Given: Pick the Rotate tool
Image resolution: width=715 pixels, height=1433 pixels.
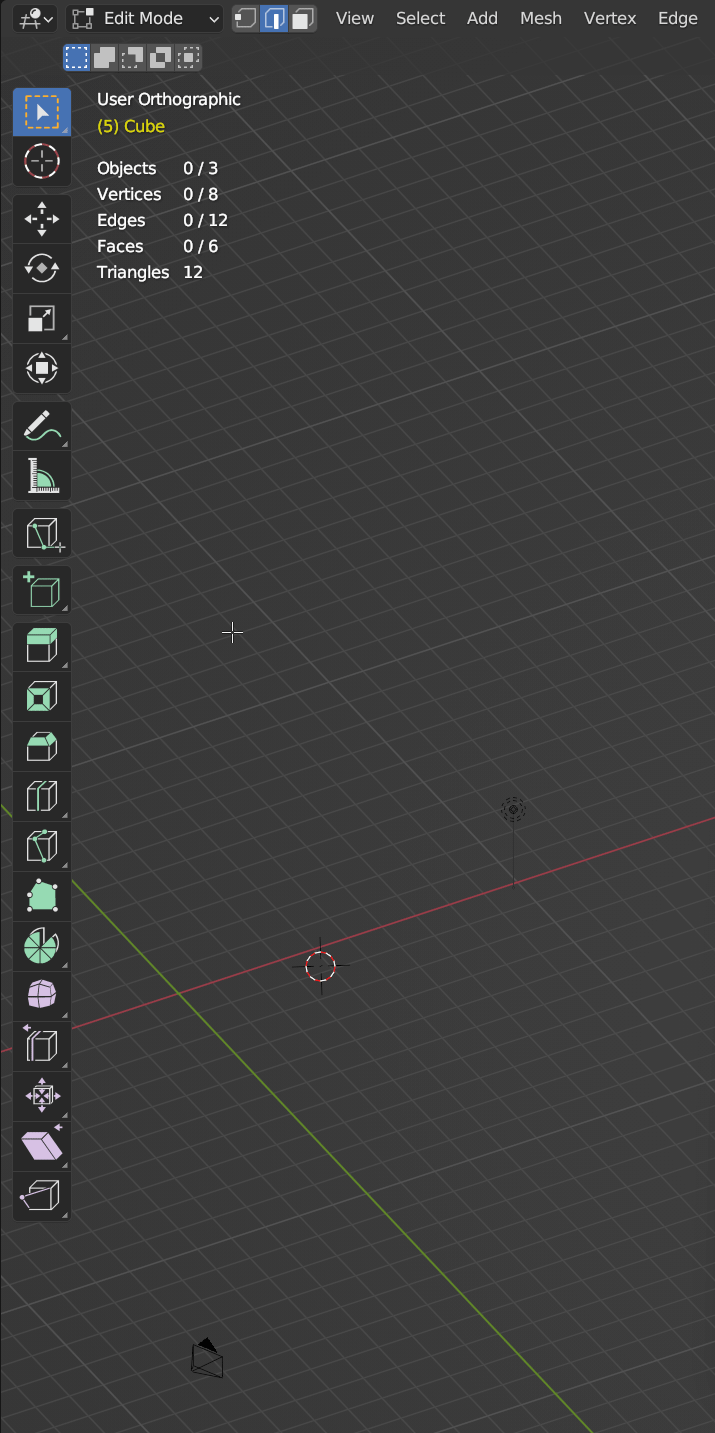Looking at the screenshot, I should click(x=42, y=268).
